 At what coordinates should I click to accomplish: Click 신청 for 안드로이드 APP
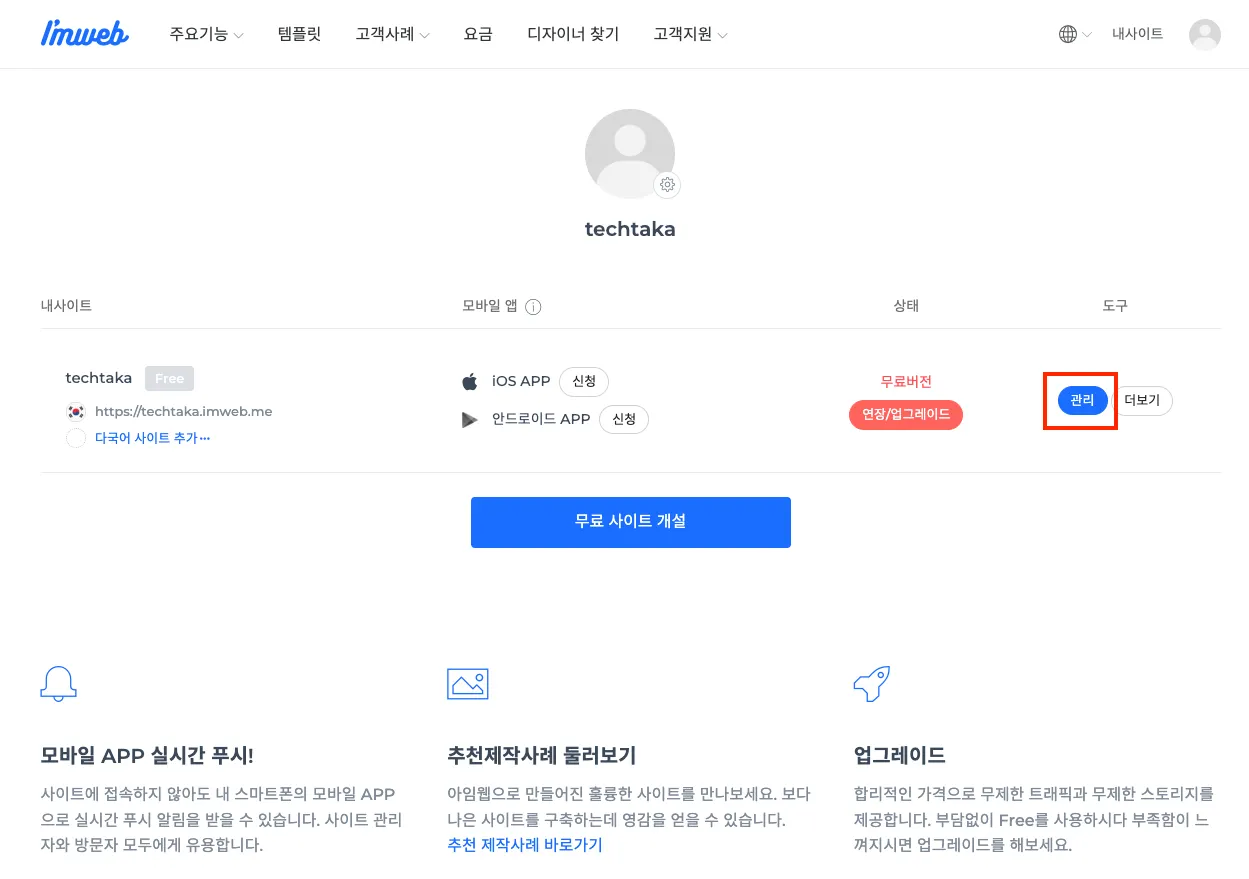pos(624,419)
